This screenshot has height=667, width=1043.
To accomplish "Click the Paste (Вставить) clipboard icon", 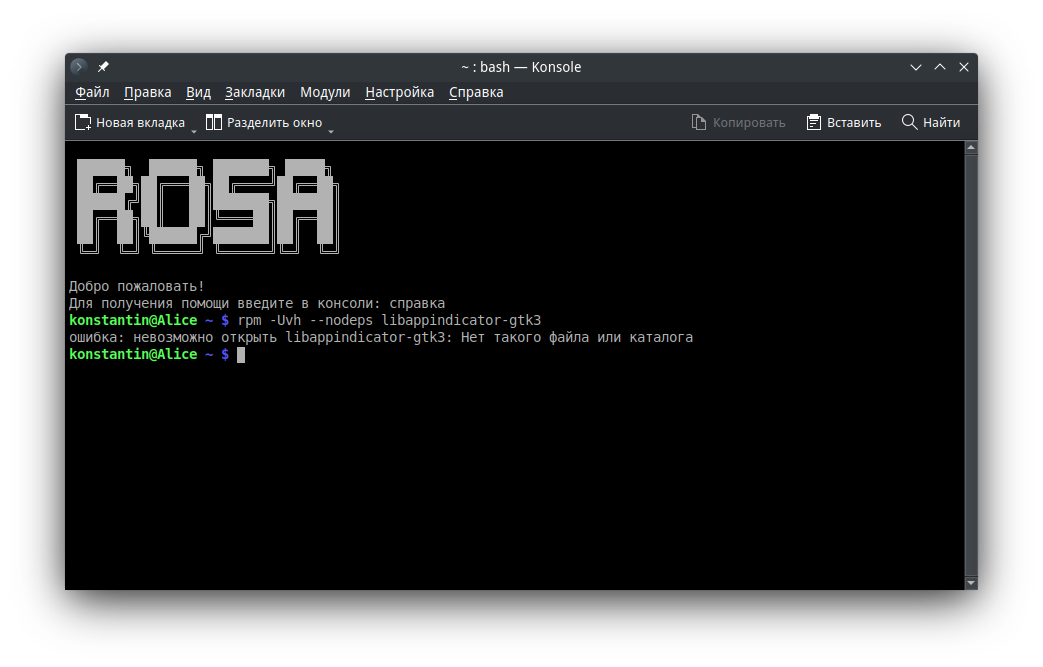I will tap(813, 122).
